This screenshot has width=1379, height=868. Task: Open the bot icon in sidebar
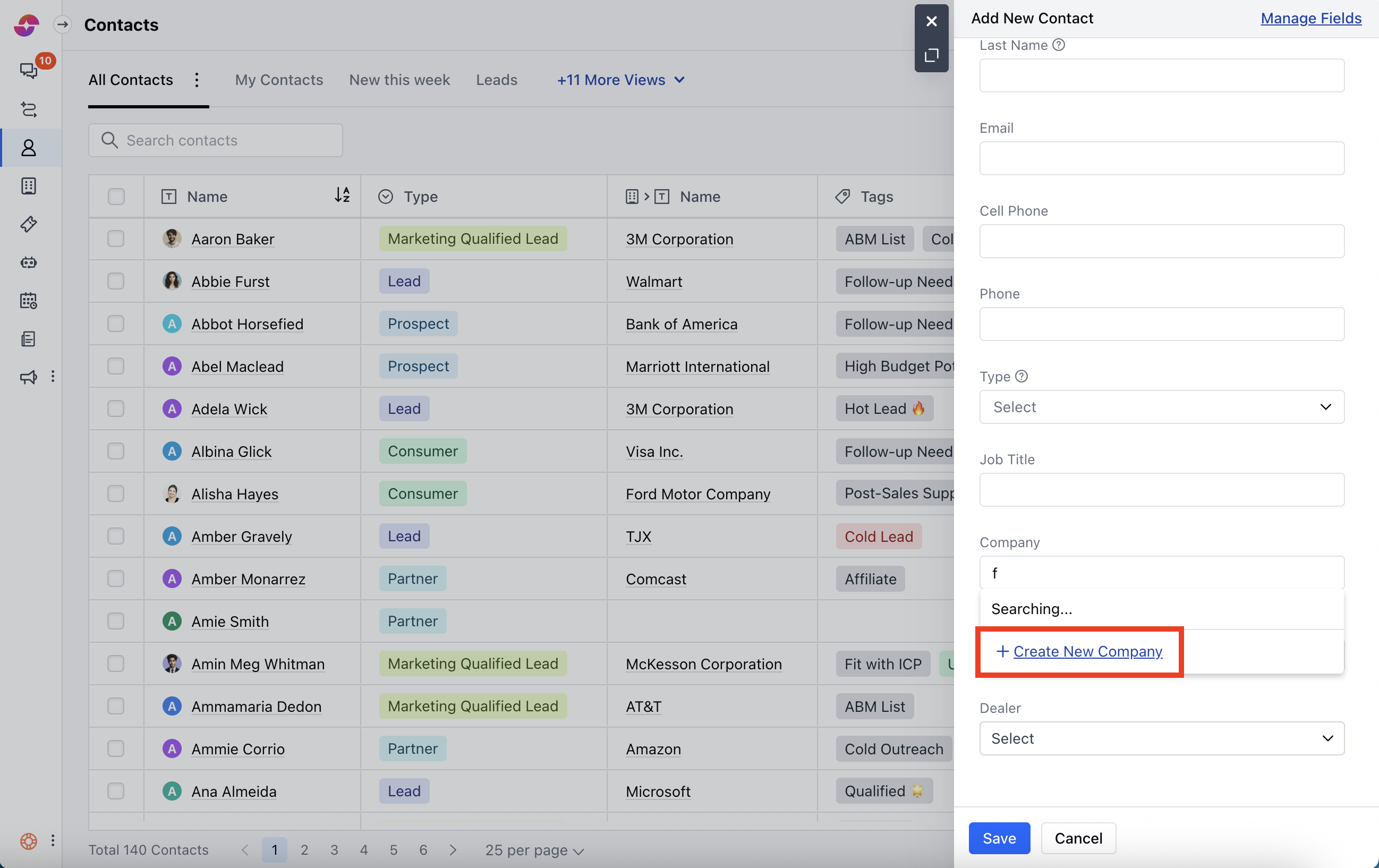(29, 263)
